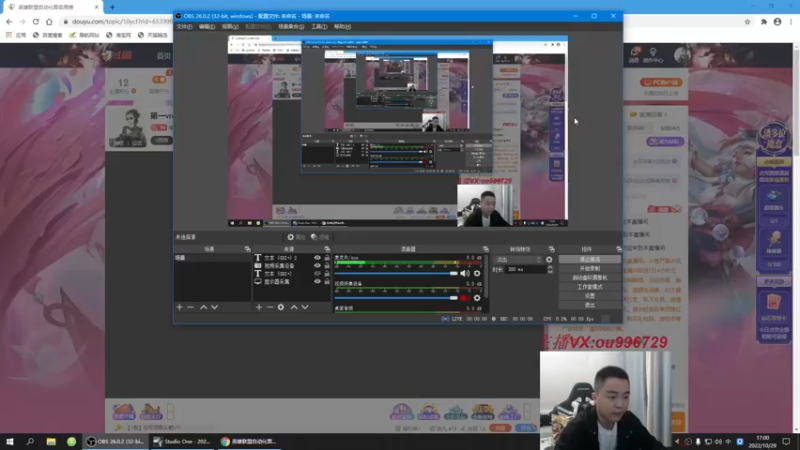The image size is (800, 450).
Task: Open the Edit menu in OBS
Action: pos(207,27)
